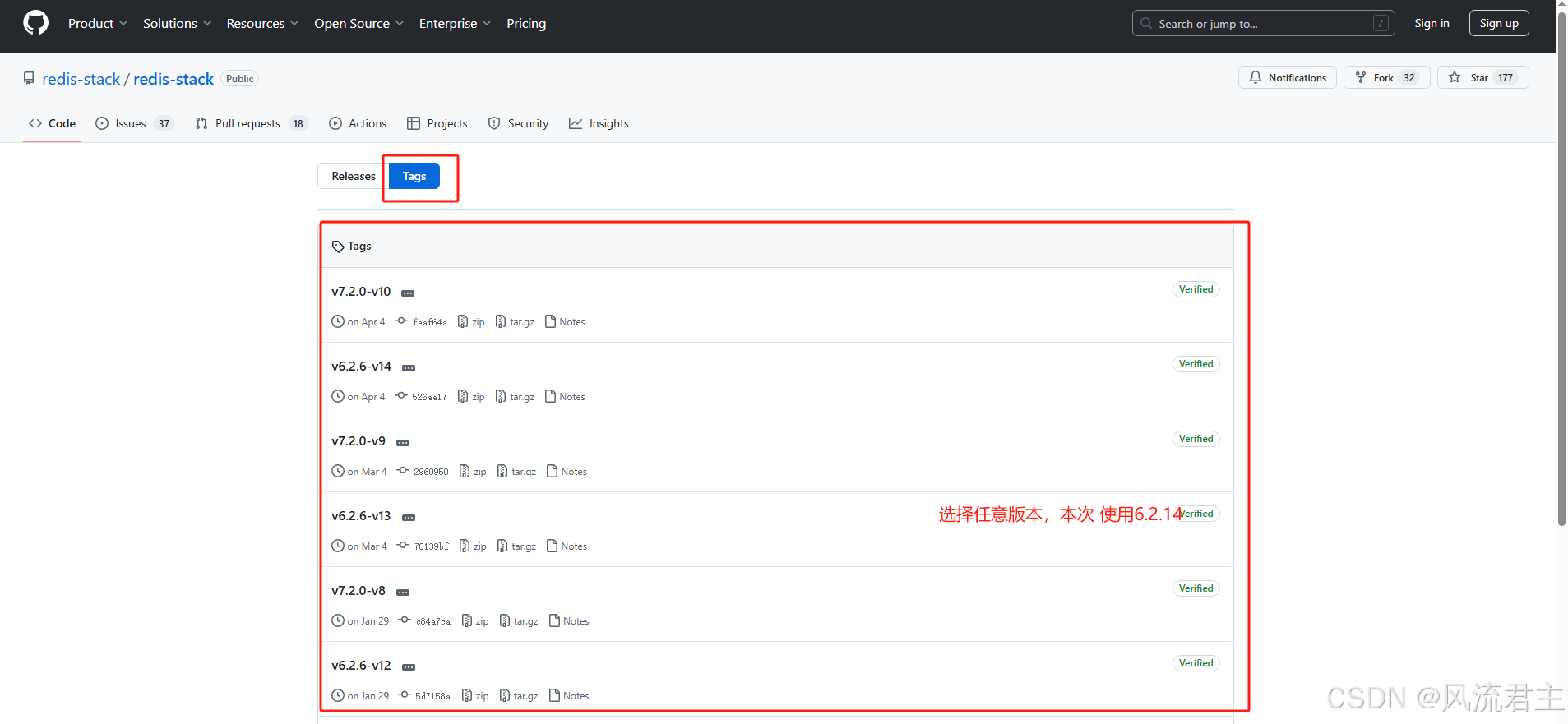
Task: Fork the repository
Action: click(x=1387, y=77)
